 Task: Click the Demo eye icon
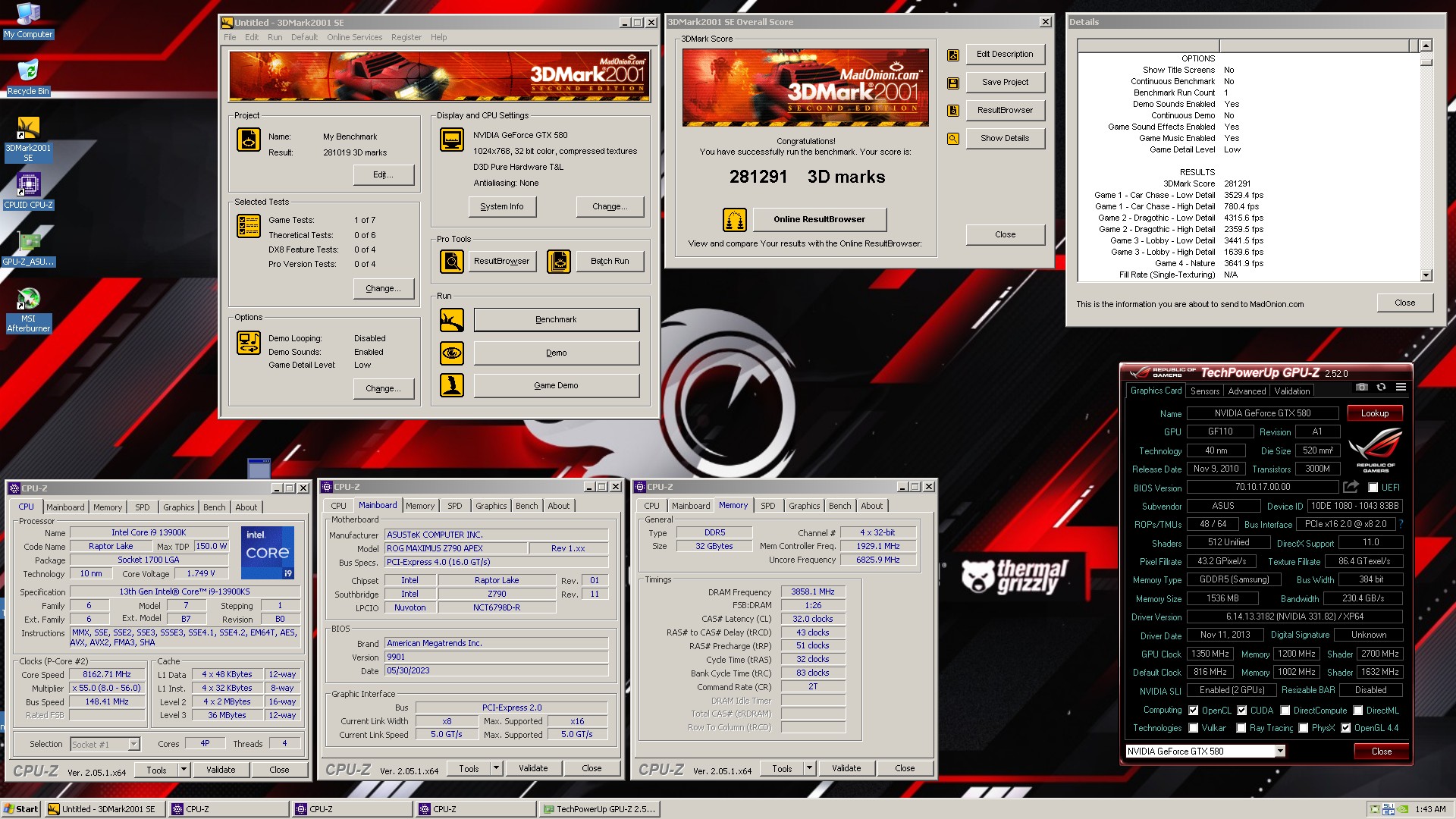coord(452,353)
